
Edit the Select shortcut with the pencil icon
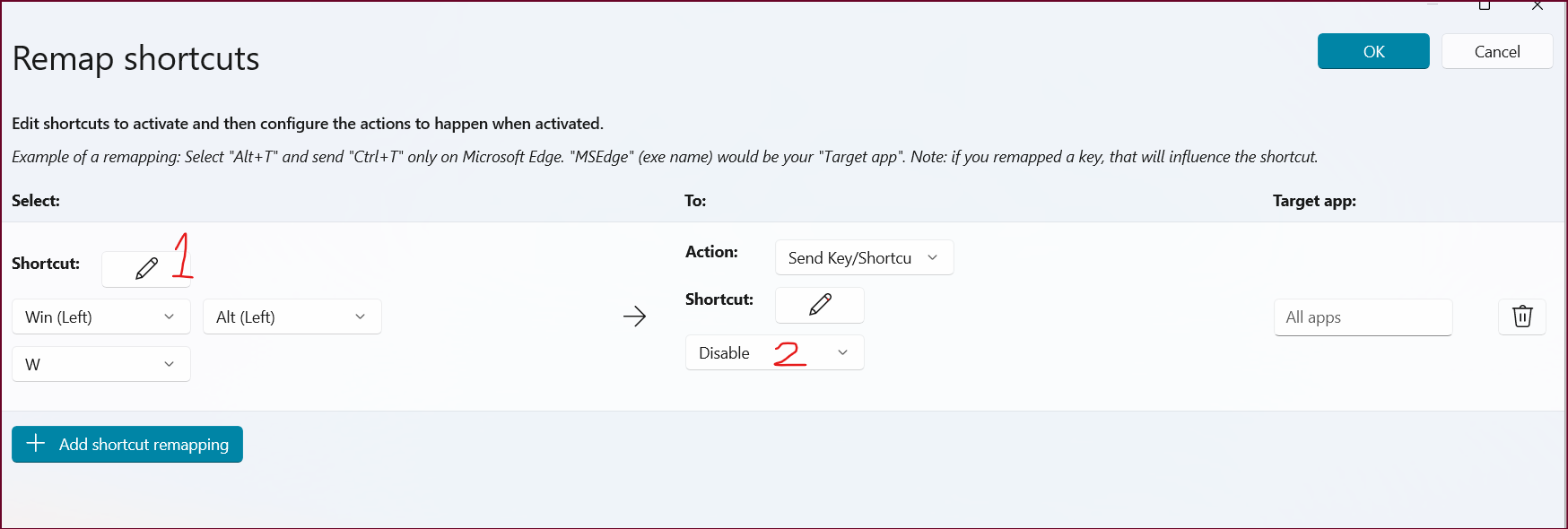coord(146,268)
